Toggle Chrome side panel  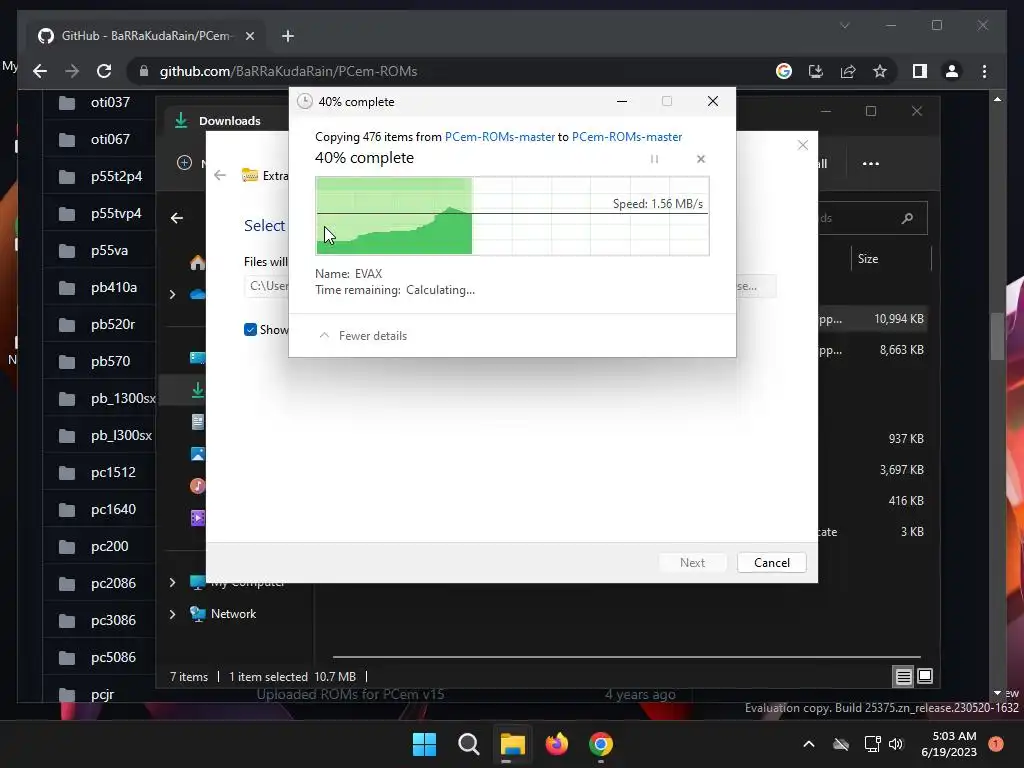tap(920, 71)
